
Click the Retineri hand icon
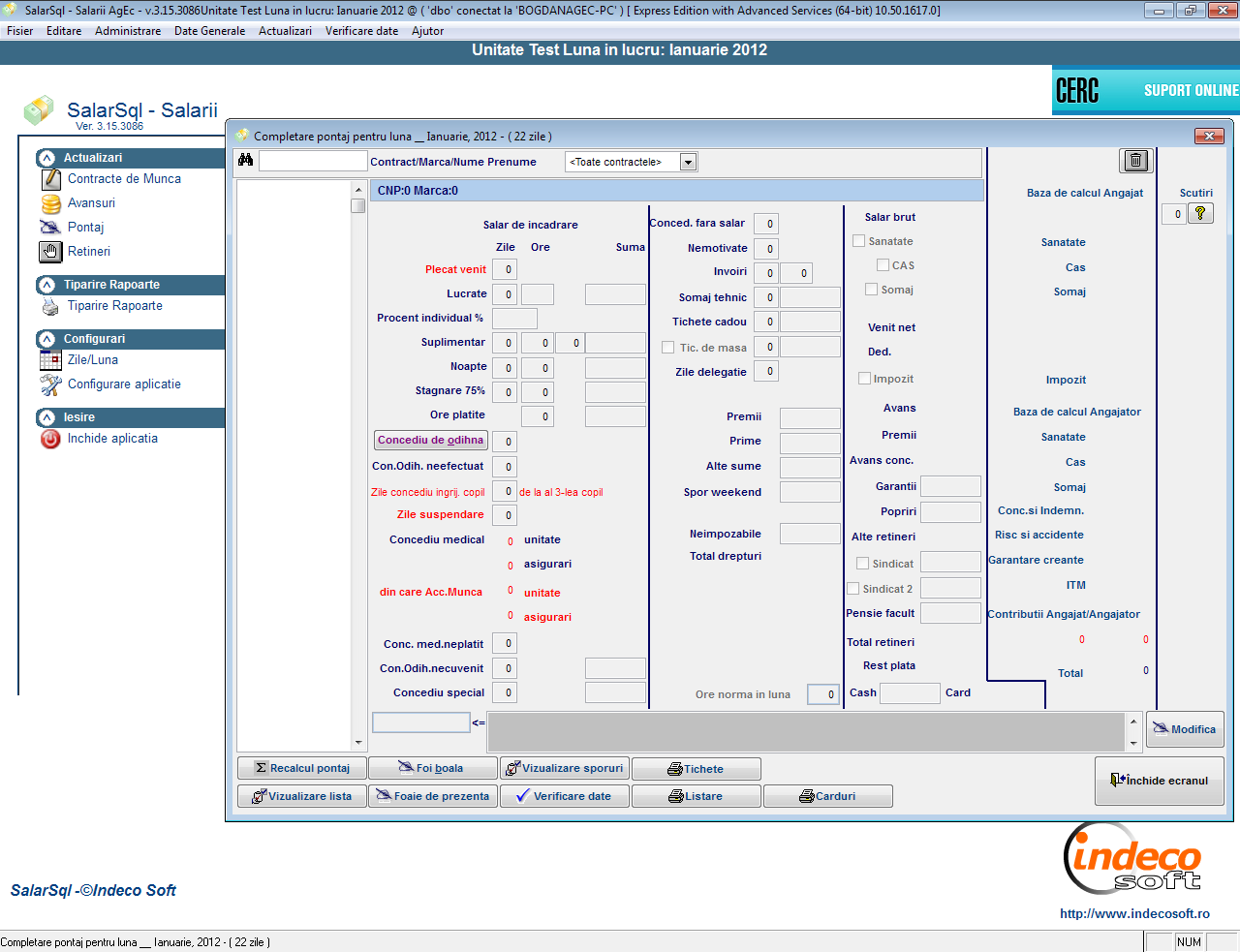(50, 252)
